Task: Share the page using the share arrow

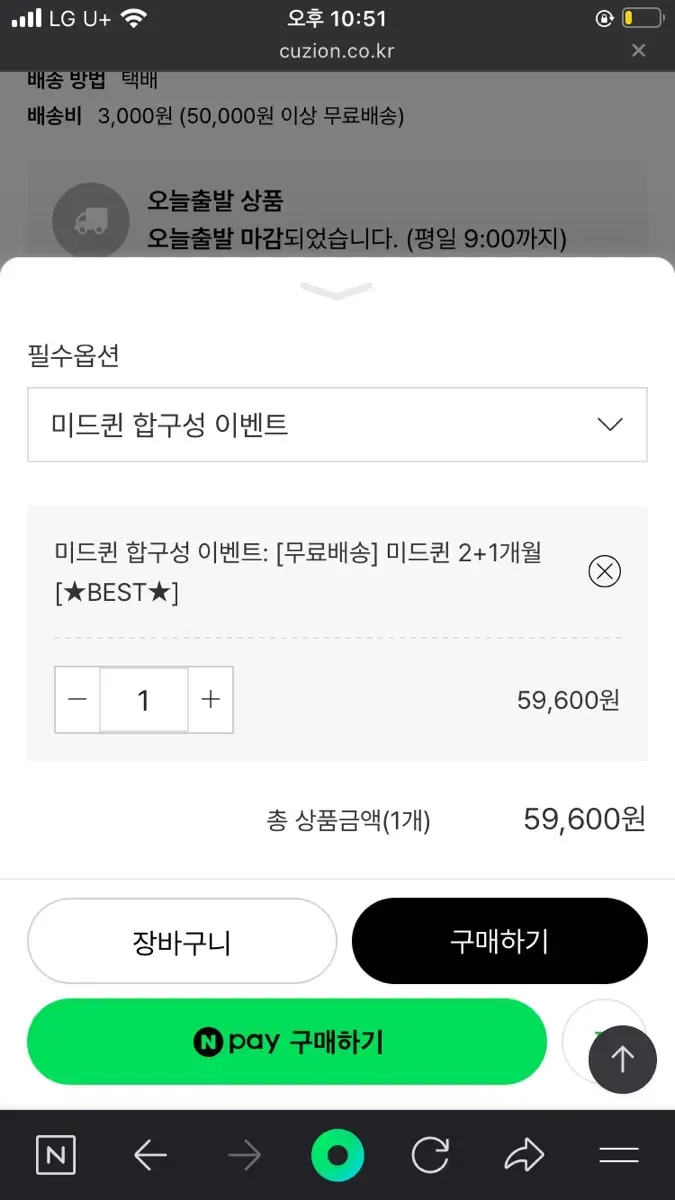Action: [x=523, y=1156]
